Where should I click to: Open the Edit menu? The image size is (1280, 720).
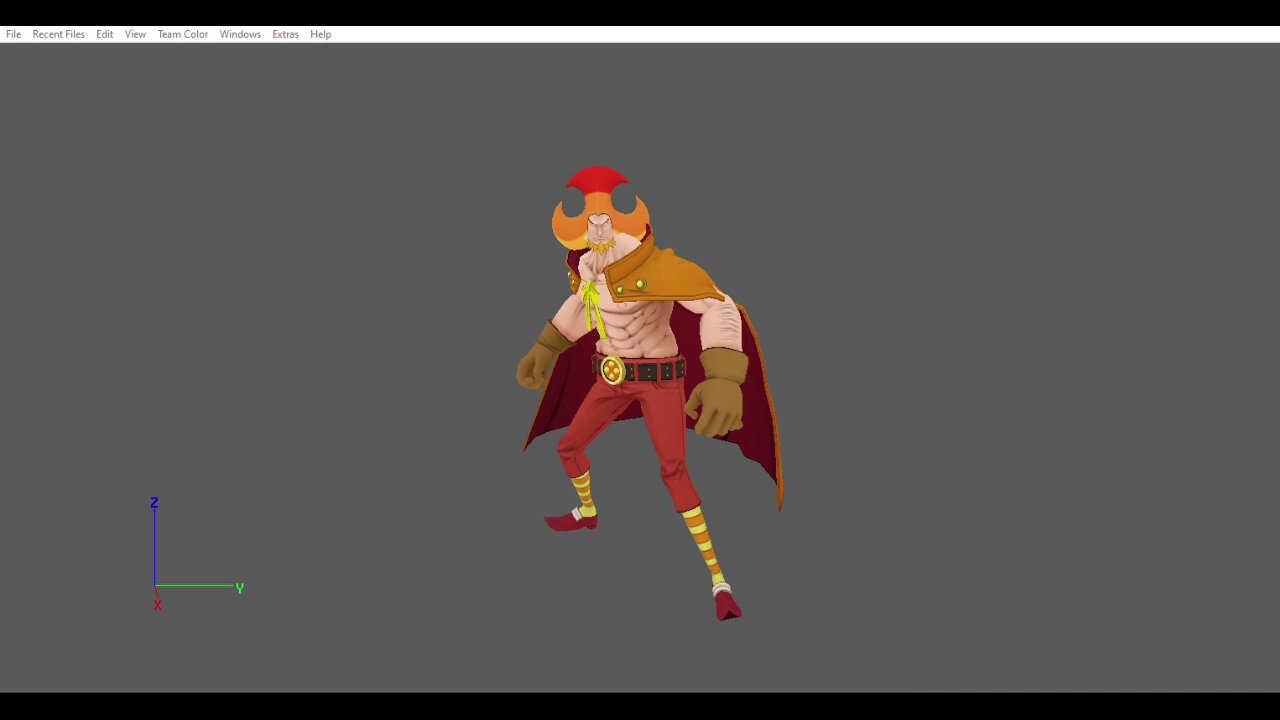104,34
